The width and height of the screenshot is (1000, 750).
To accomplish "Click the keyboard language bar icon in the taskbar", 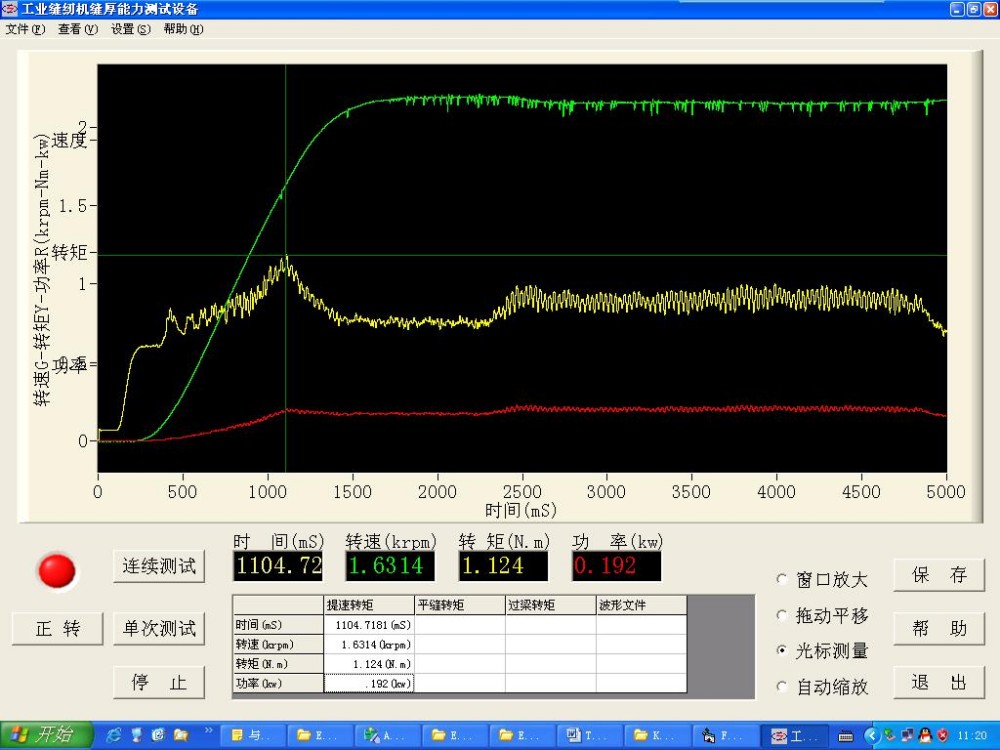I will tap(846, 736).
